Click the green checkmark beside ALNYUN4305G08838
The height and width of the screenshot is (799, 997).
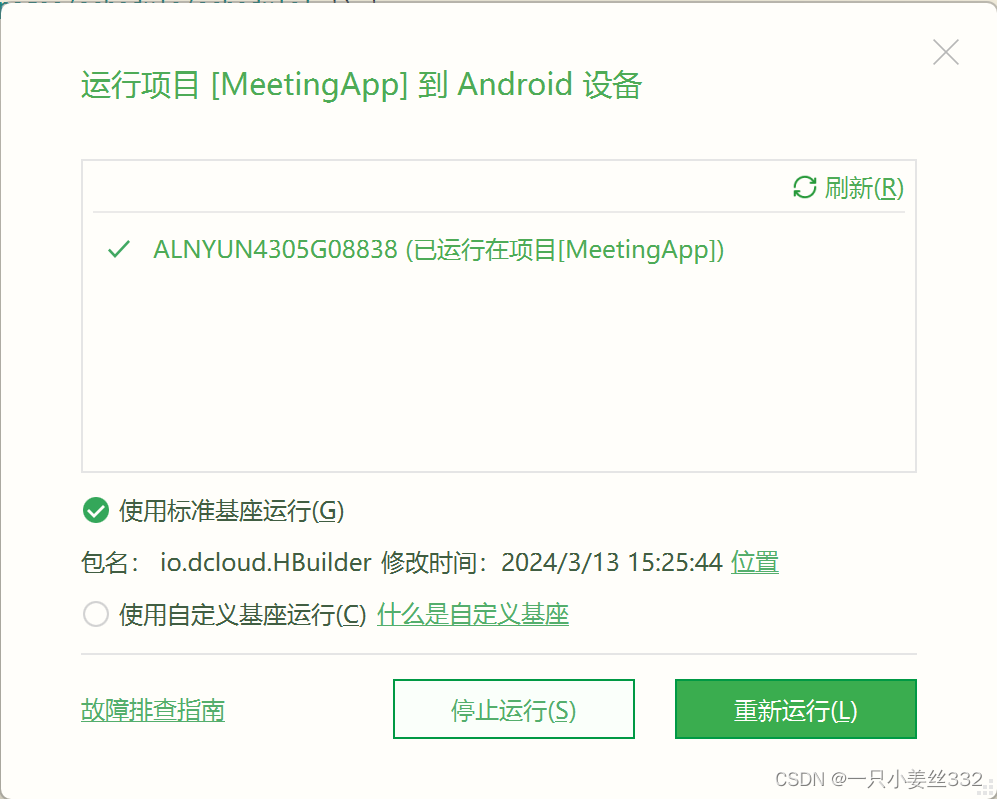pyautogui.click(x=119, y=249)
